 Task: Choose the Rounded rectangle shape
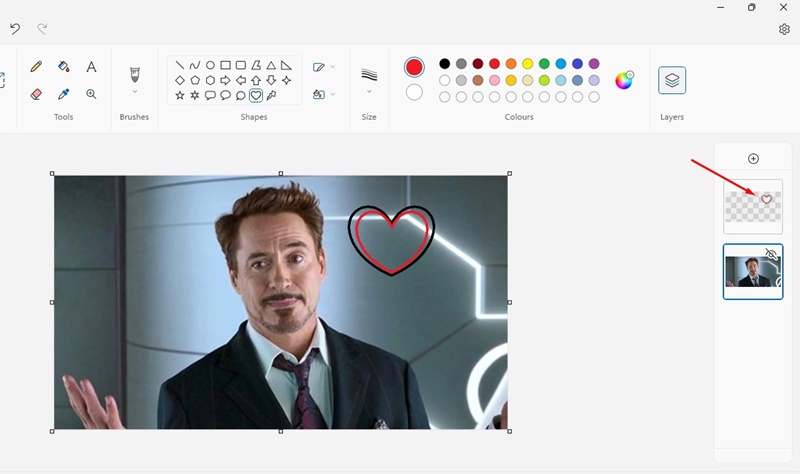coord(241,65)
